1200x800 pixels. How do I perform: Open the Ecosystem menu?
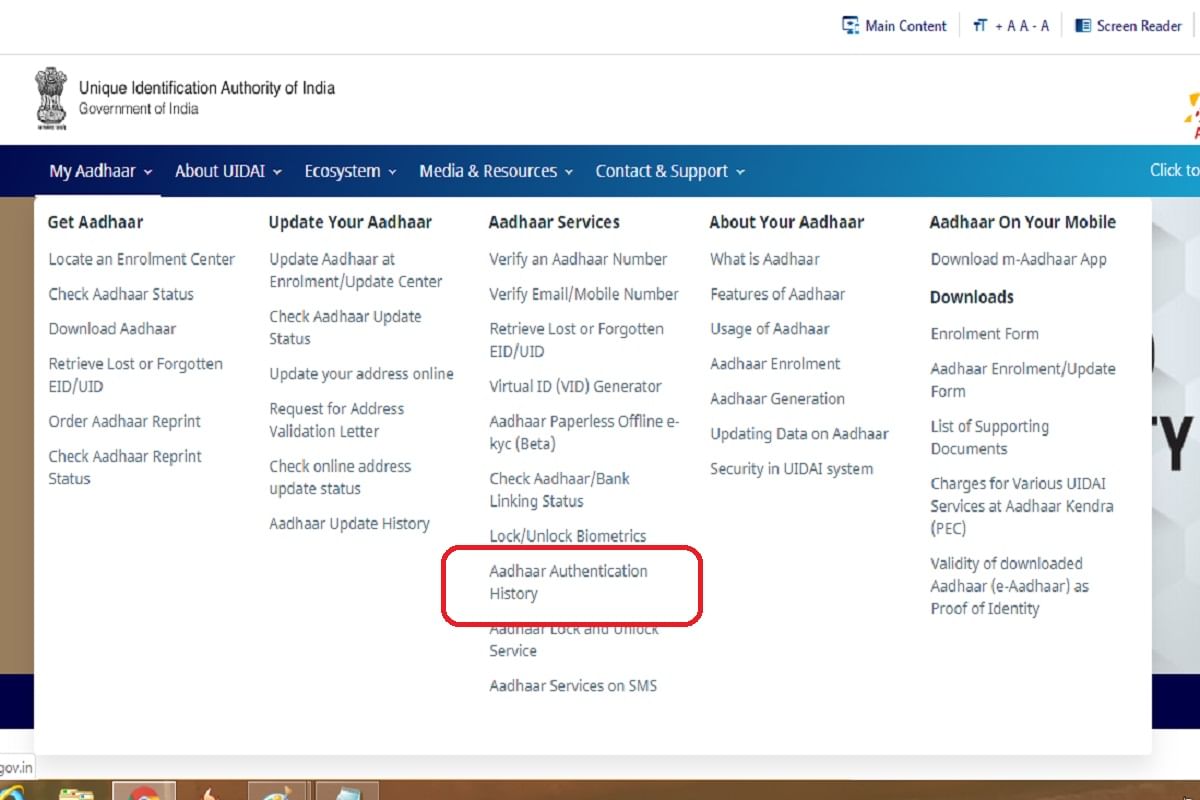(x=343, y=171)
